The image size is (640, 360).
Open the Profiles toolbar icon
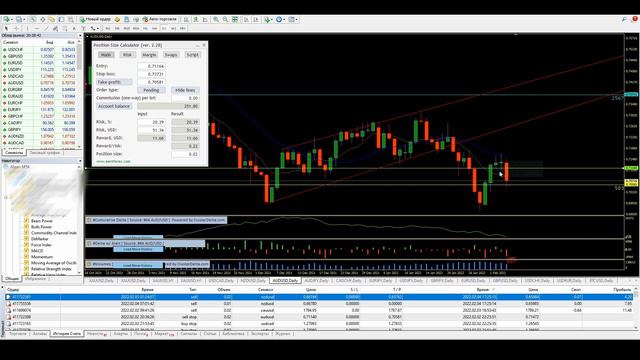tap(19, 19)
